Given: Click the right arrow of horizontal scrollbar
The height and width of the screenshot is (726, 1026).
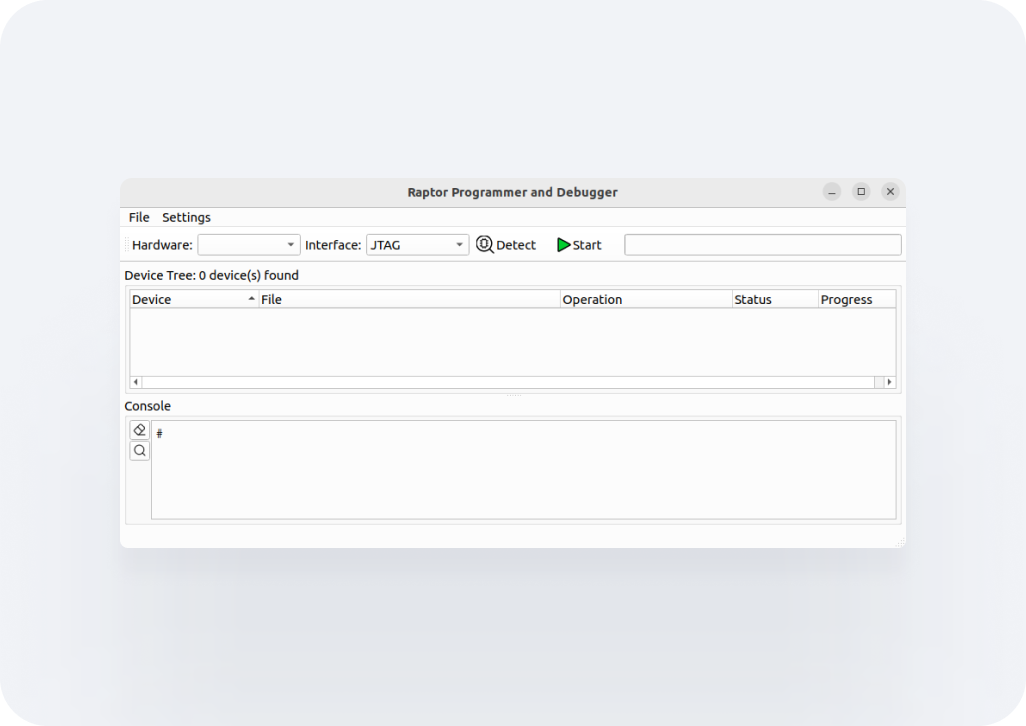Looking at the screenshot, I should [889, 382].
